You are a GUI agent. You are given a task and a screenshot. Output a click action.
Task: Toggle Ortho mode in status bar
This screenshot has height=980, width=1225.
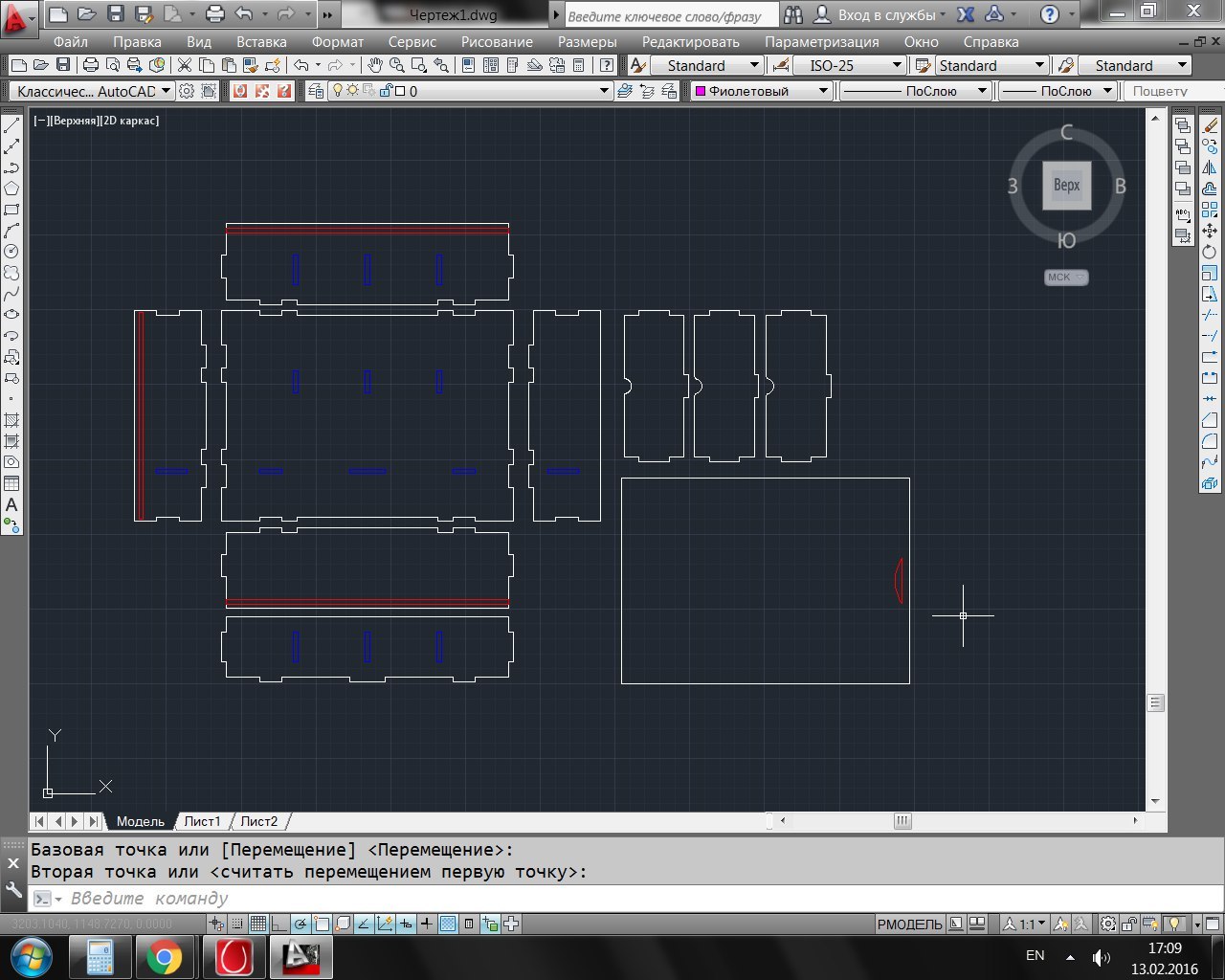coord(279,924)
